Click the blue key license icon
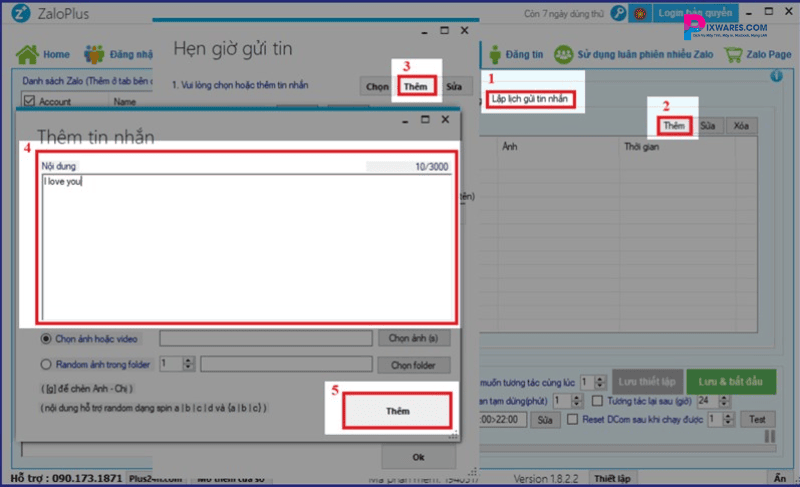Image resolution: width=800 pixels, height=487 pixels. coord(618,13)
